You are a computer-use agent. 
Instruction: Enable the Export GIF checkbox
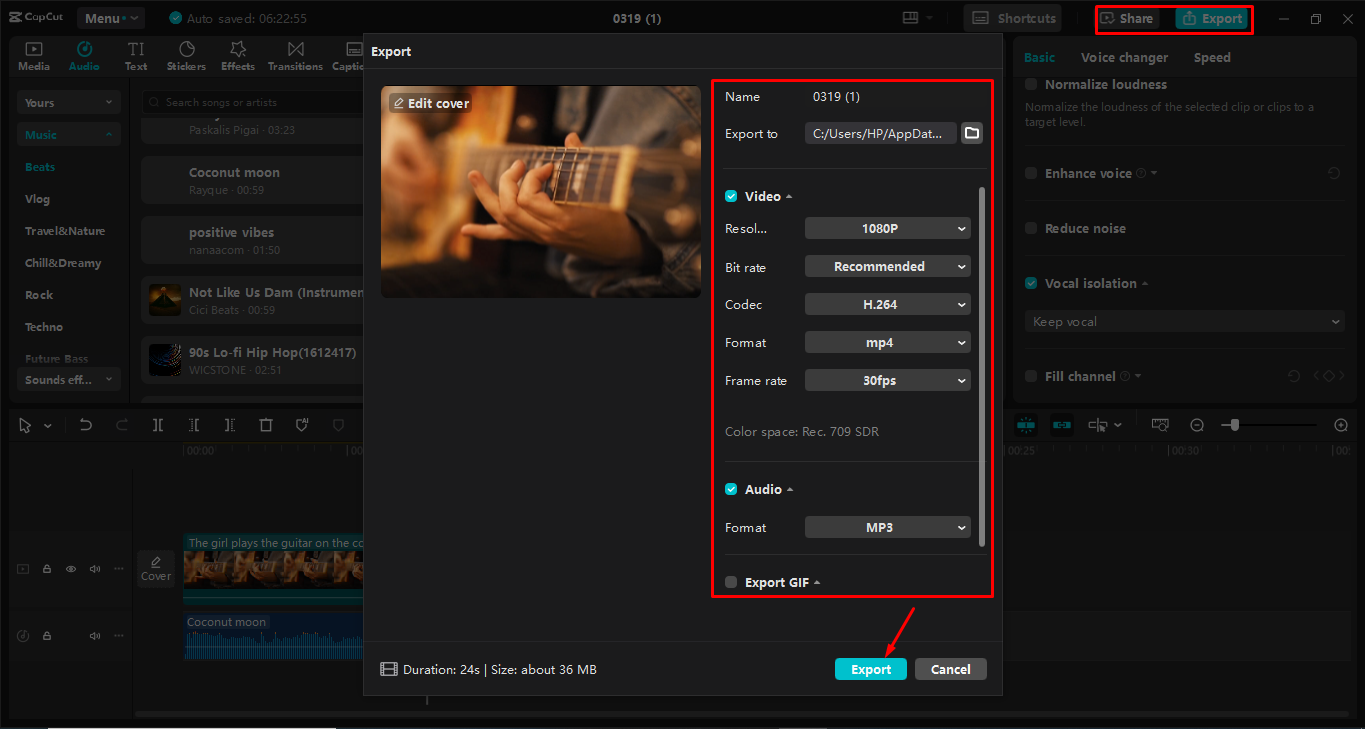[x=731, y=582]
